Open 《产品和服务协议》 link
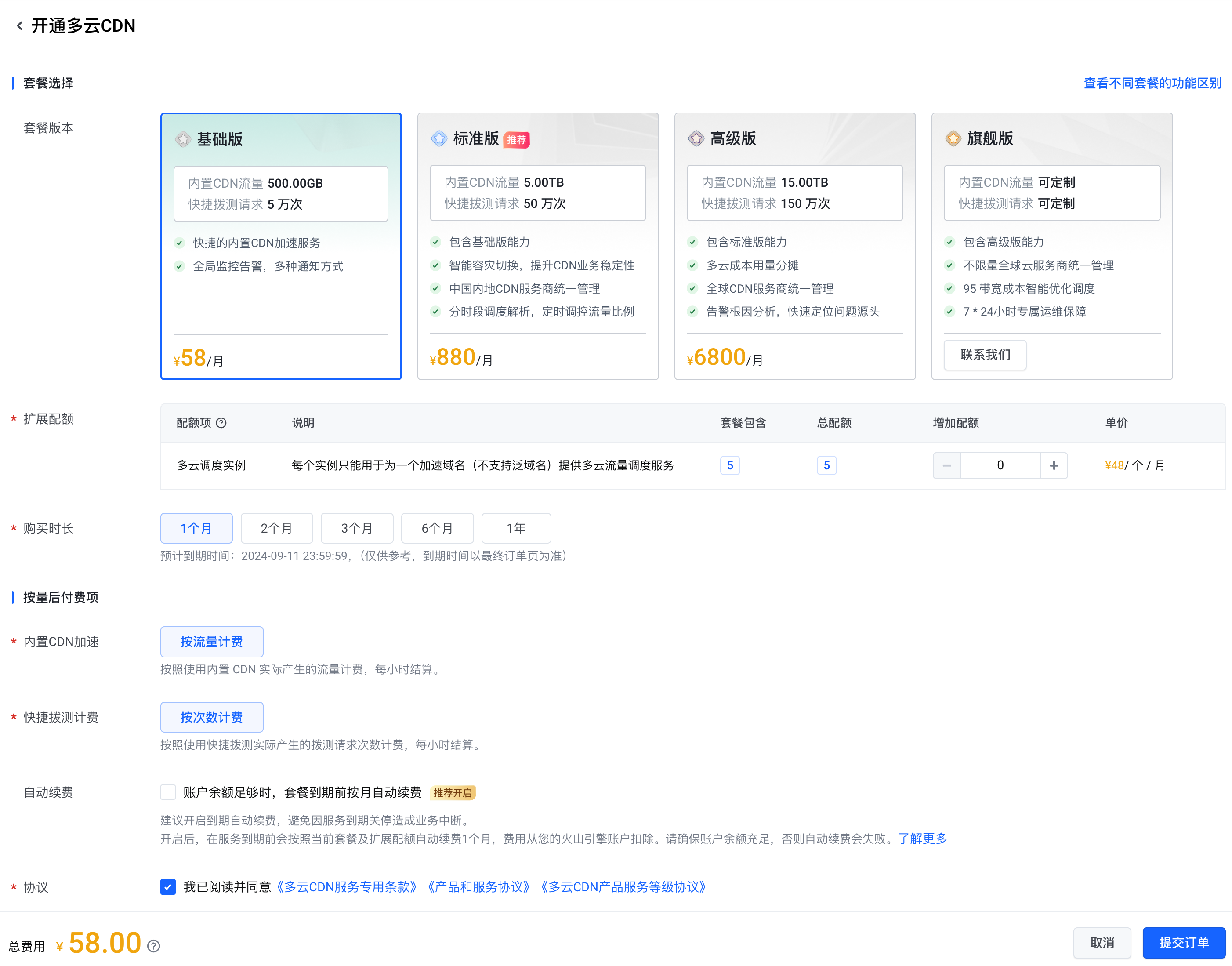The height and width of the screenshot is (966, 1232). 478,887
